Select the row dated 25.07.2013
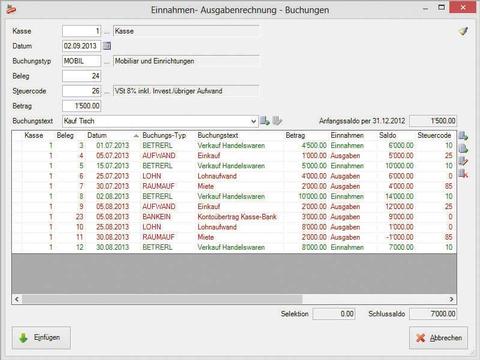The width and height of the screenshot is (480, 360). (234, 176)
